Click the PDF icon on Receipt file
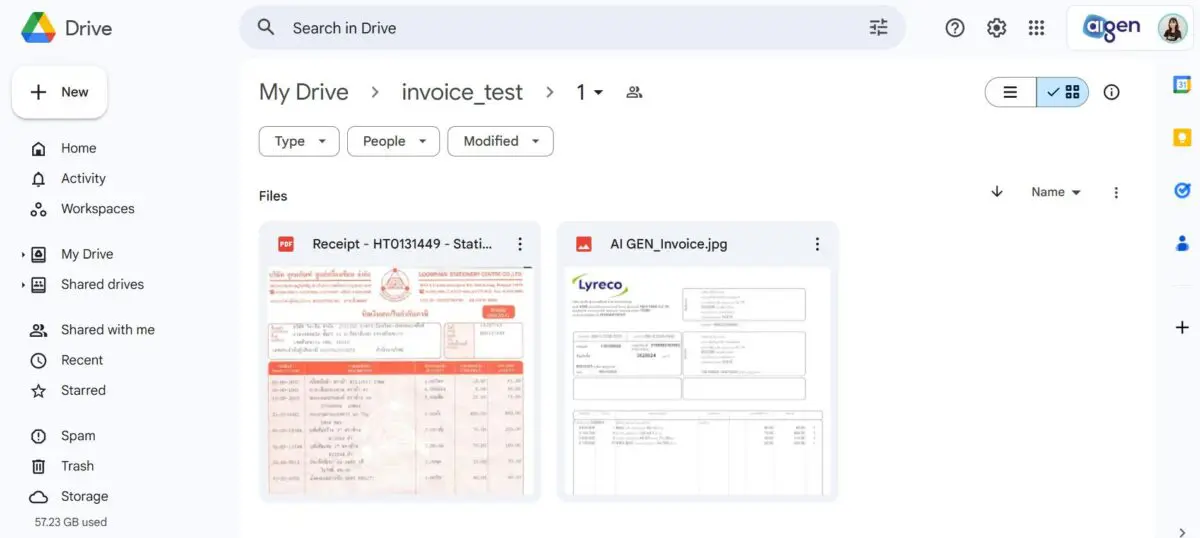 (x=286, y=244)
